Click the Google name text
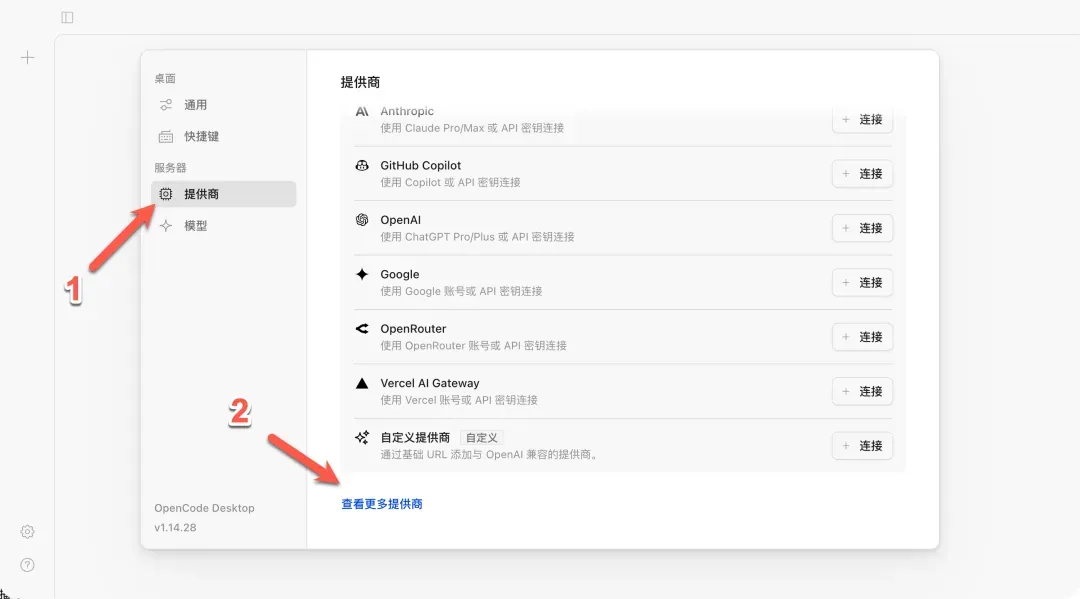This screenshot has height=599, width=1080. point(399,274)
